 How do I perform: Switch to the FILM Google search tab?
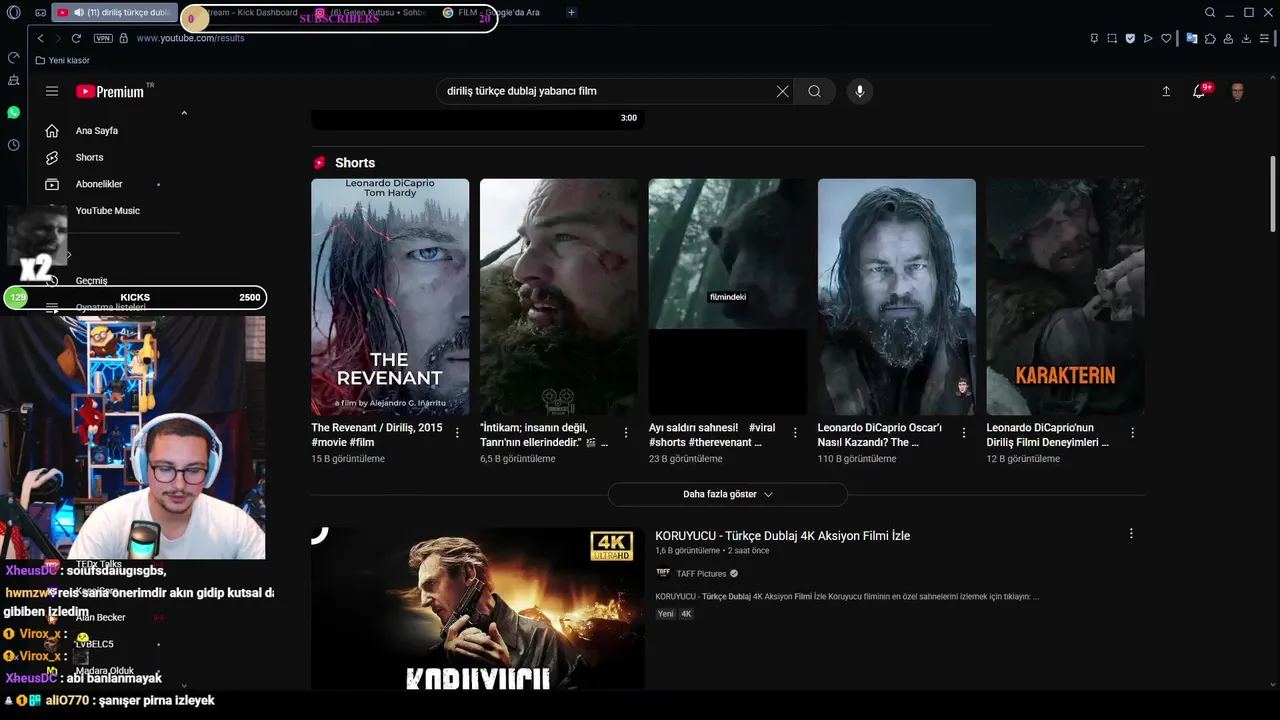(499, 13)
